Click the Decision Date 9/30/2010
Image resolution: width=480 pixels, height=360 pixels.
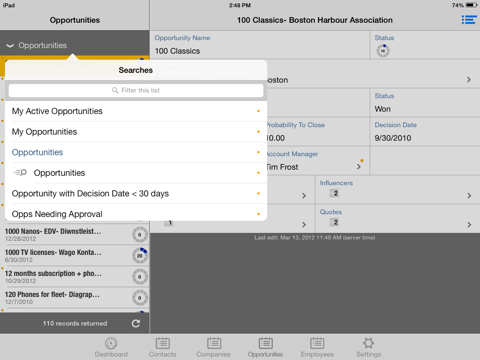click(393, 138)
